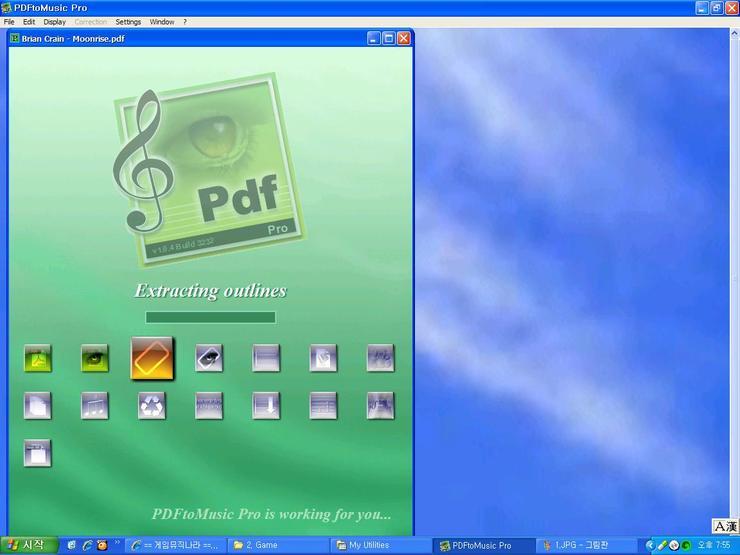Open the File menu

(9, 21)
